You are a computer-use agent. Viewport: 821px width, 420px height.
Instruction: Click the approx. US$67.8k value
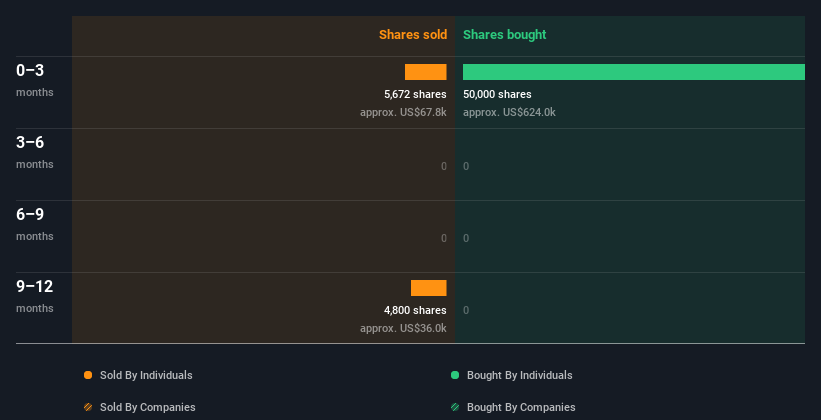click(403, 112)
